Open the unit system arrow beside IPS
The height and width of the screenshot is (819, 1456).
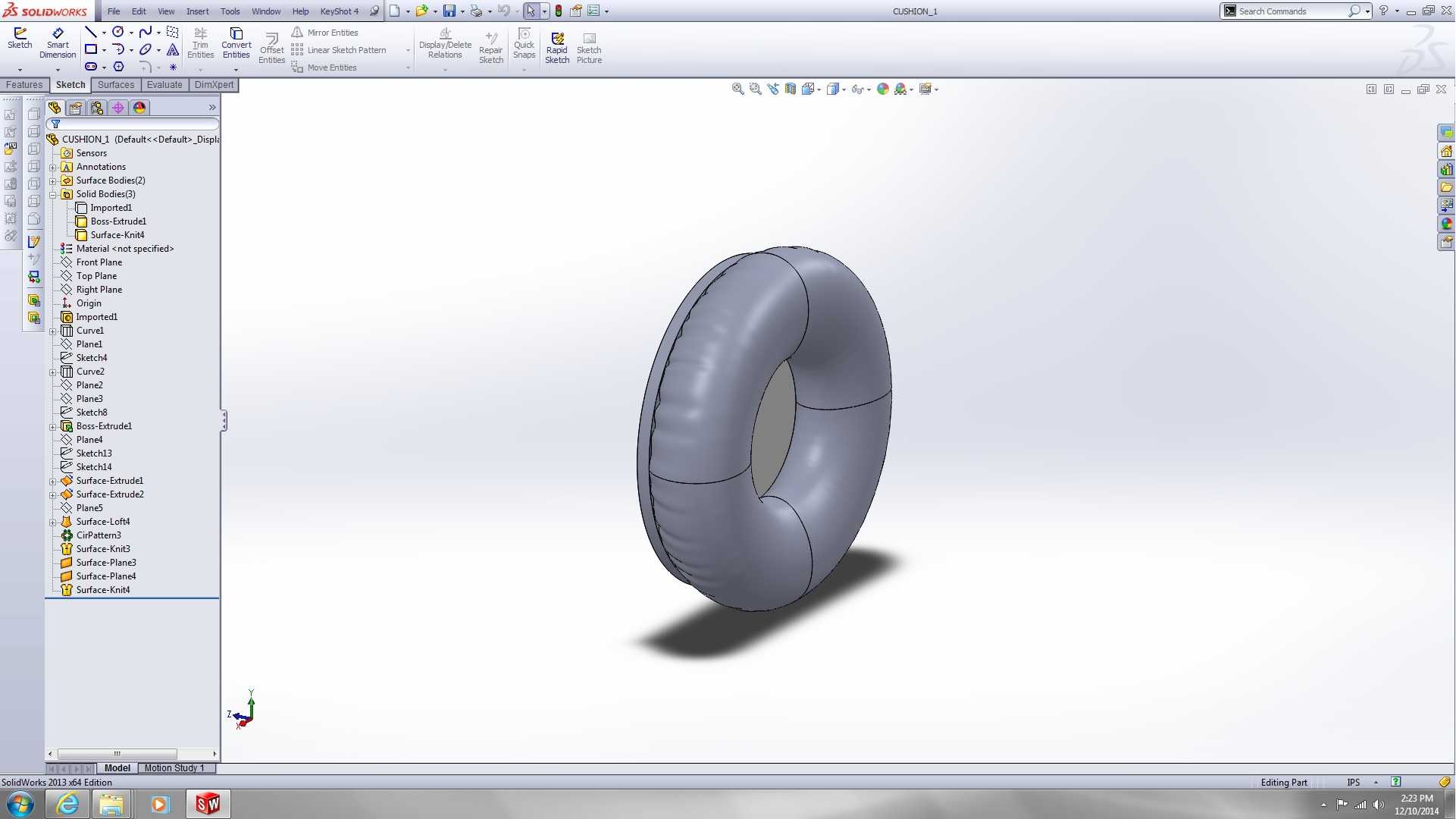pos(1376,783)
